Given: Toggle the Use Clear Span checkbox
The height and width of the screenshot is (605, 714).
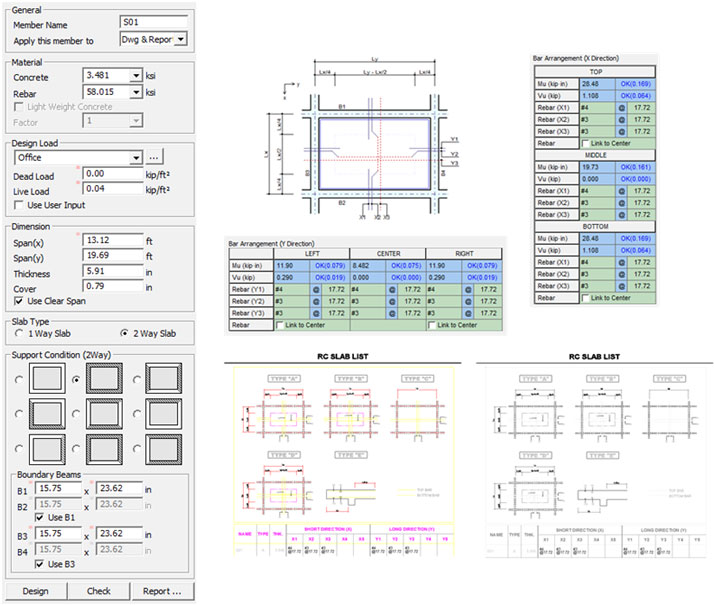Looking at the screenshot, I should tap(19, 301).
